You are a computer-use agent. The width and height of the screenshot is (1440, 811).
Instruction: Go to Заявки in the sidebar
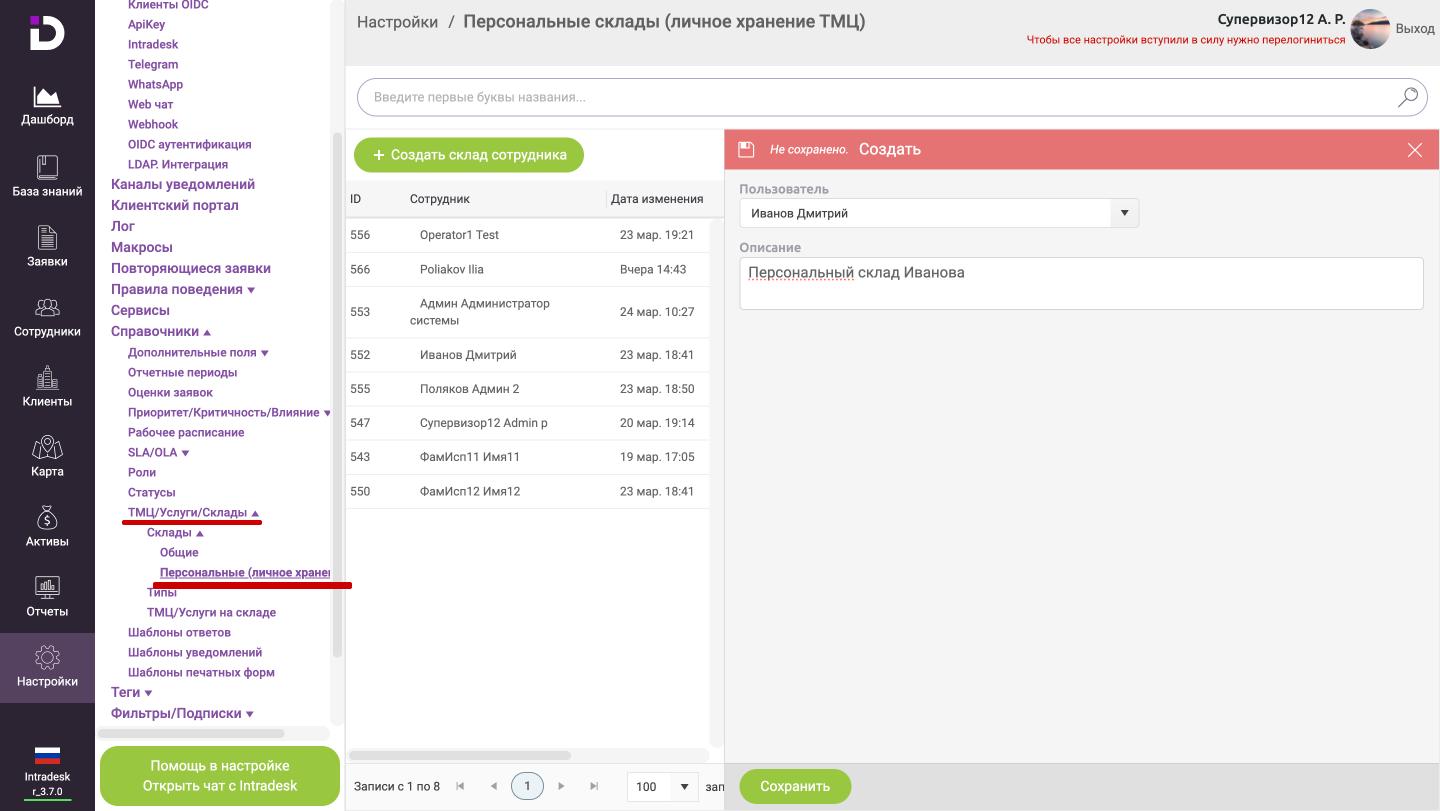47,247
